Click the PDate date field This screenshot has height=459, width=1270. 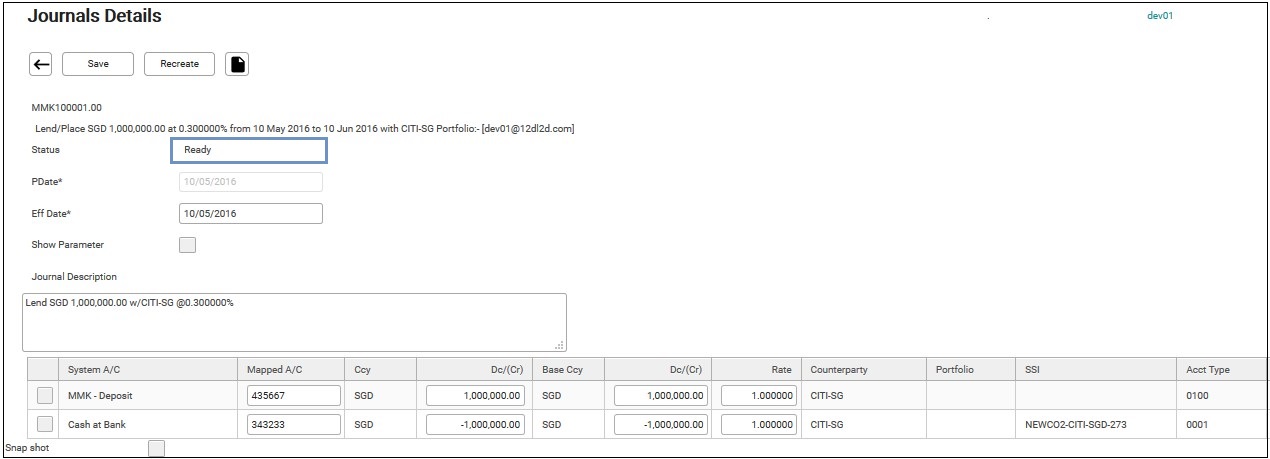pyautogui.click(x=250, y=182)
